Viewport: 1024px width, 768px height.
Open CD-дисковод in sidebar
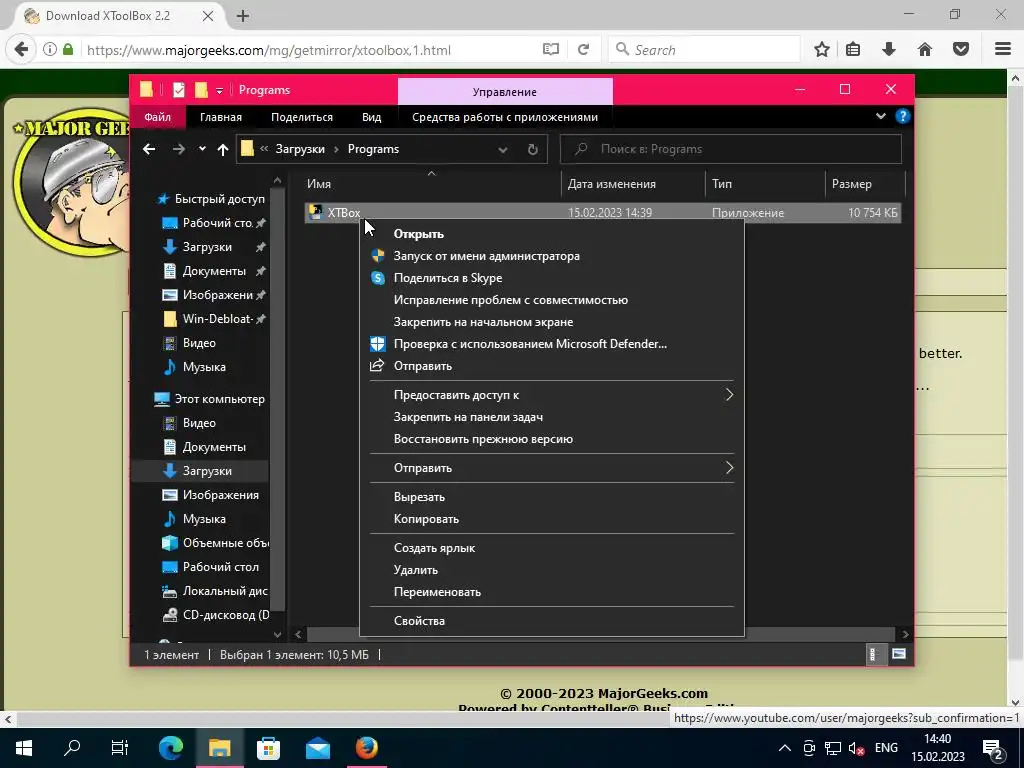click(x=215, y=615)
